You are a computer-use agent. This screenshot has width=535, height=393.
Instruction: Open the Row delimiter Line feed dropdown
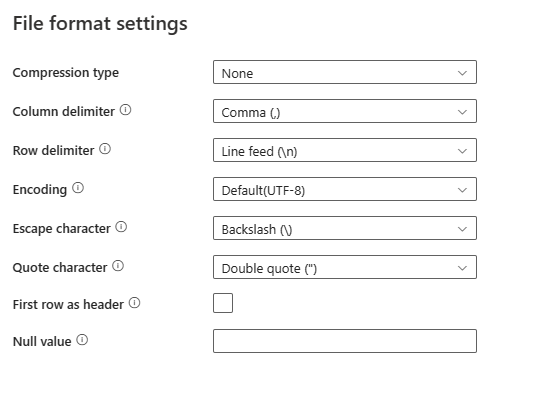(345, 150)
